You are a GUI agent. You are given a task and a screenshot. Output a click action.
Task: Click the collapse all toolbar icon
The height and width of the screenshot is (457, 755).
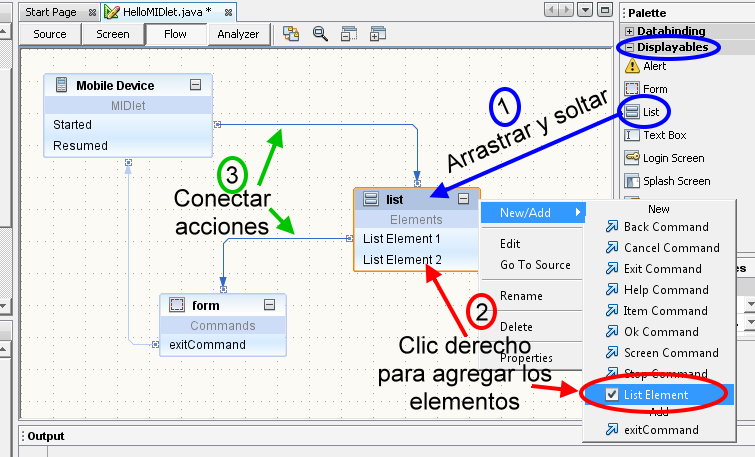(349, 34)
